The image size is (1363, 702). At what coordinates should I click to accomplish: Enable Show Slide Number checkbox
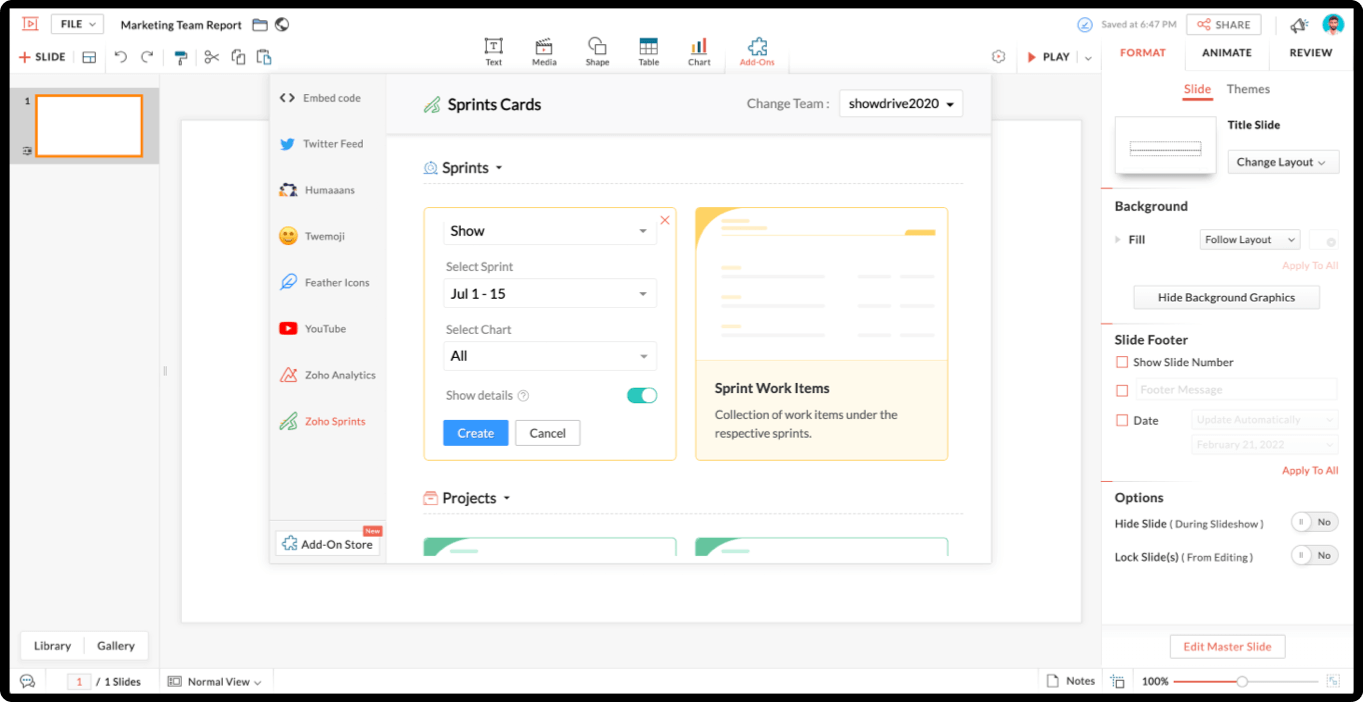[1122, 362]
